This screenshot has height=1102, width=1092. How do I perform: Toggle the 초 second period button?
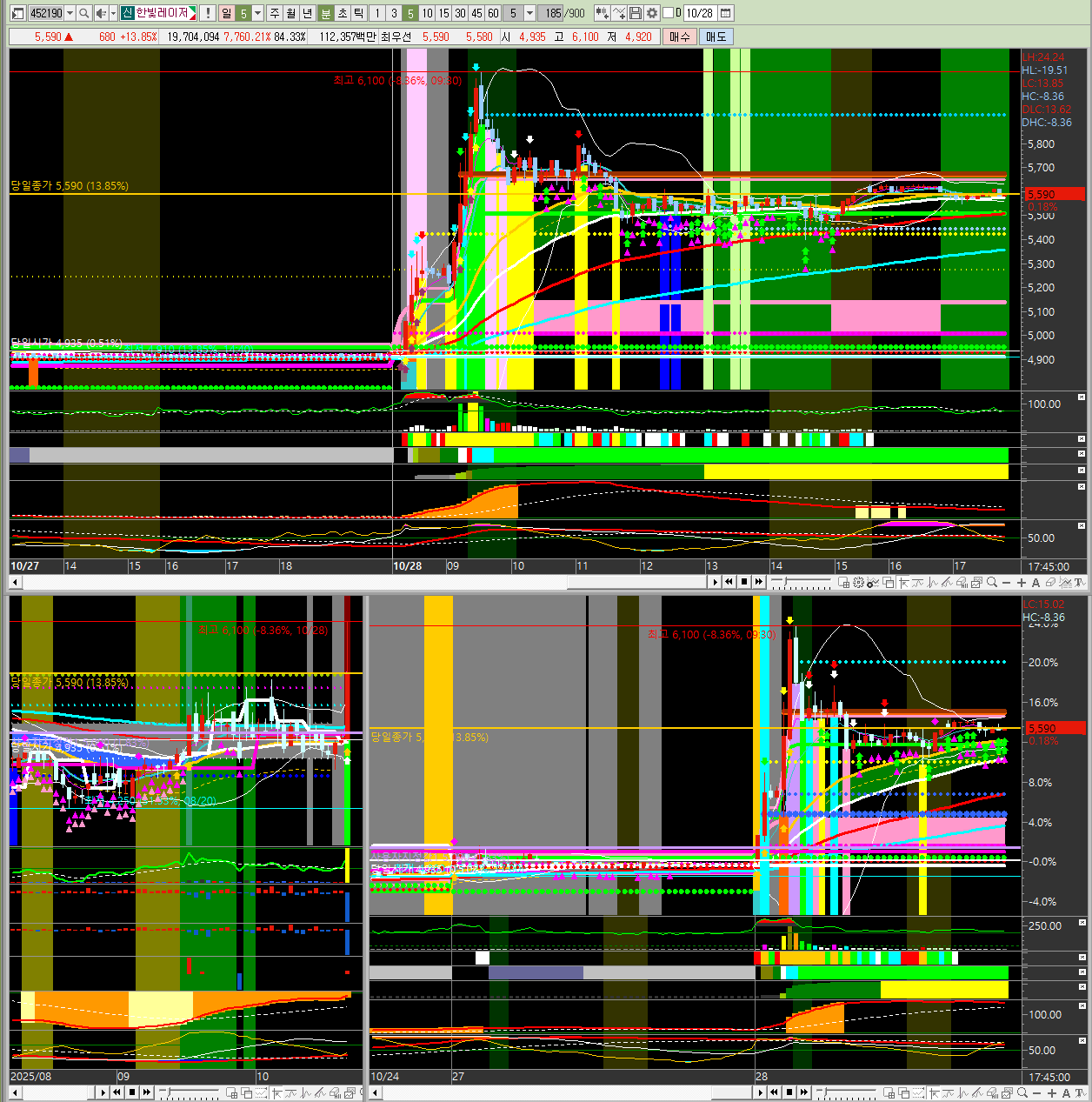[x=343, y=13]
